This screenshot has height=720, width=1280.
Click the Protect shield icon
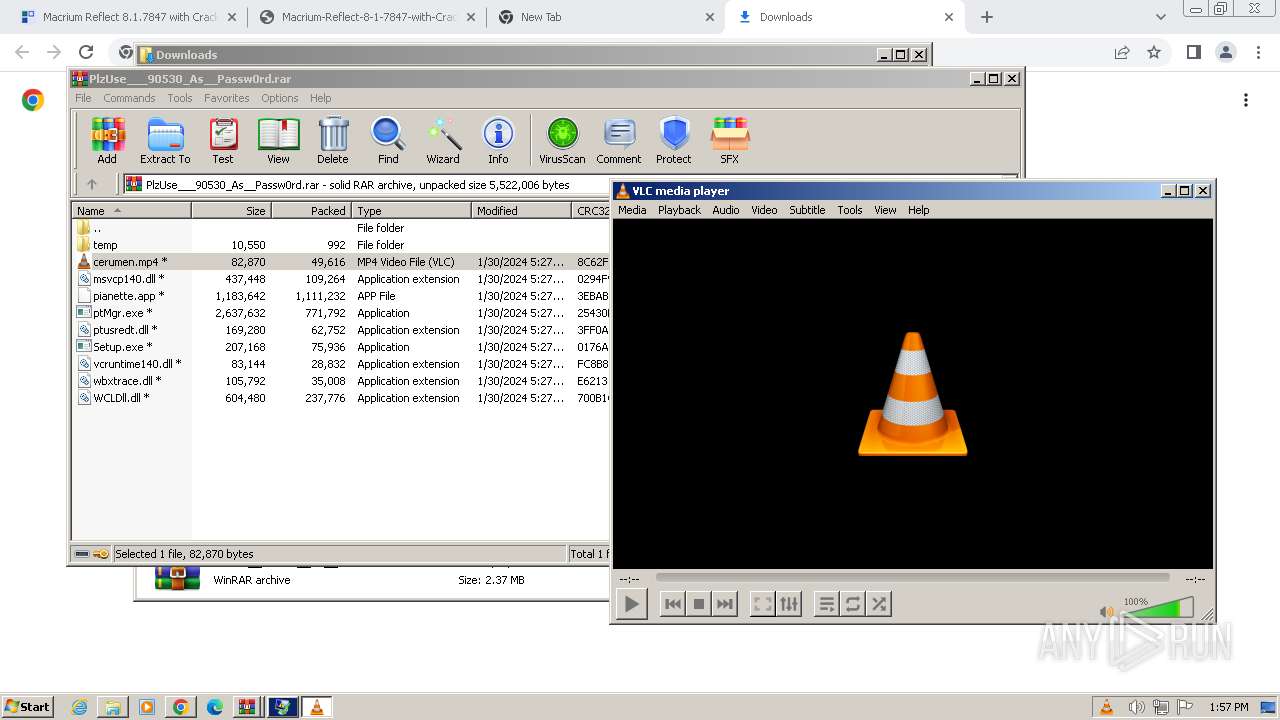pos(674,140)
